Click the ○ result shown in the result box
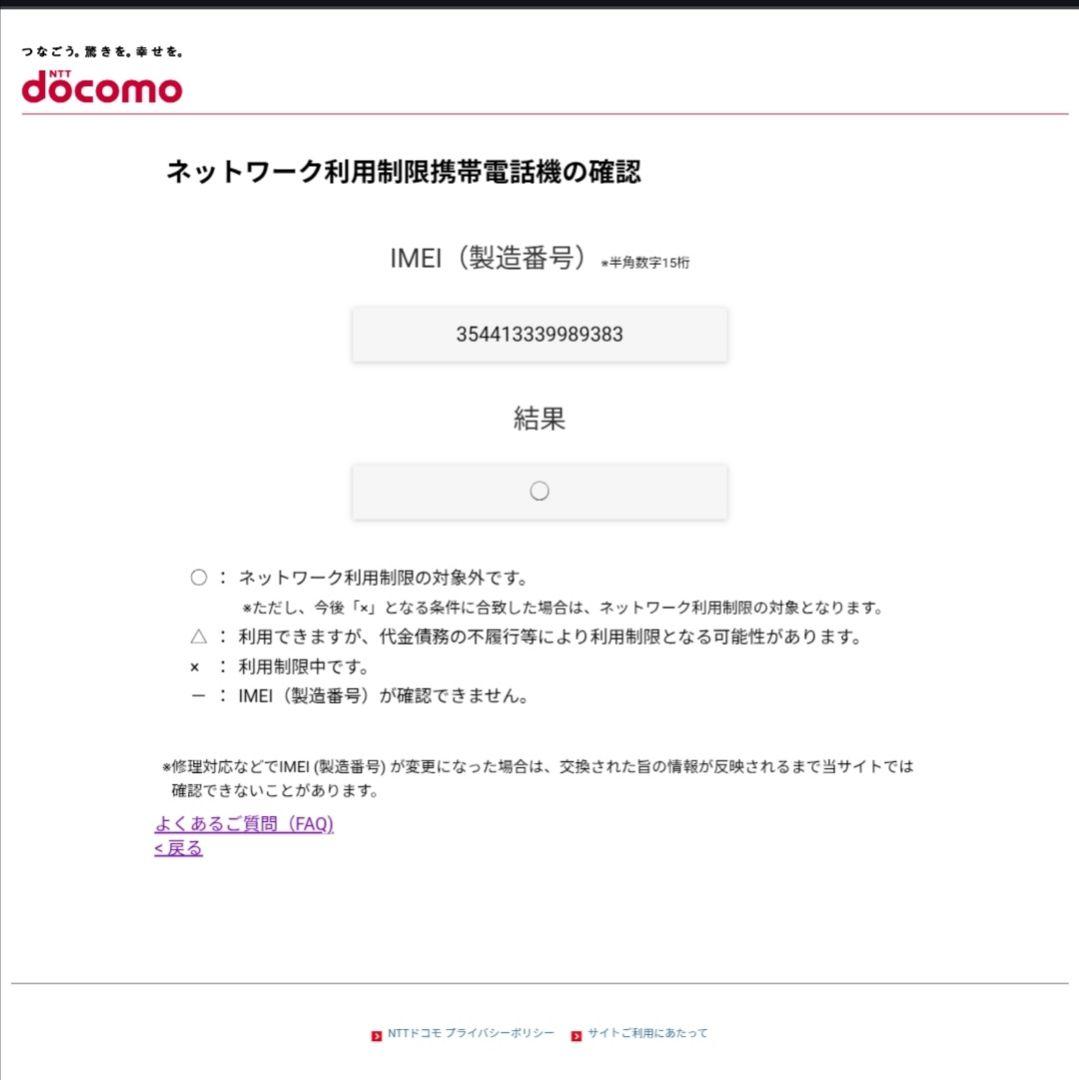1079x1080 pixels. coord(539,491)
